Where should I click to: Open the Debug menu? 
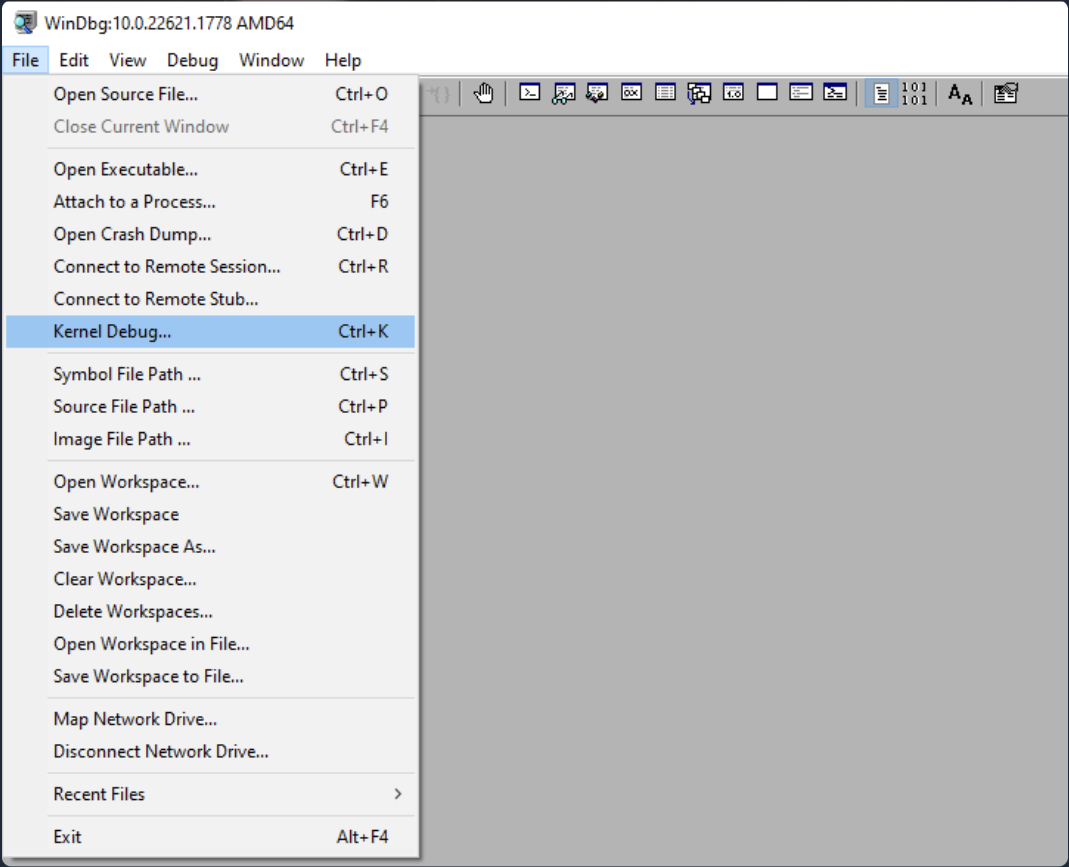point(192,60)
